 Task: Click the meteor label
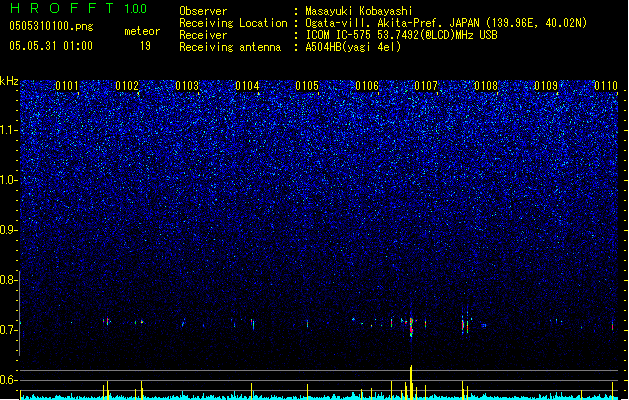coord(142,31)
